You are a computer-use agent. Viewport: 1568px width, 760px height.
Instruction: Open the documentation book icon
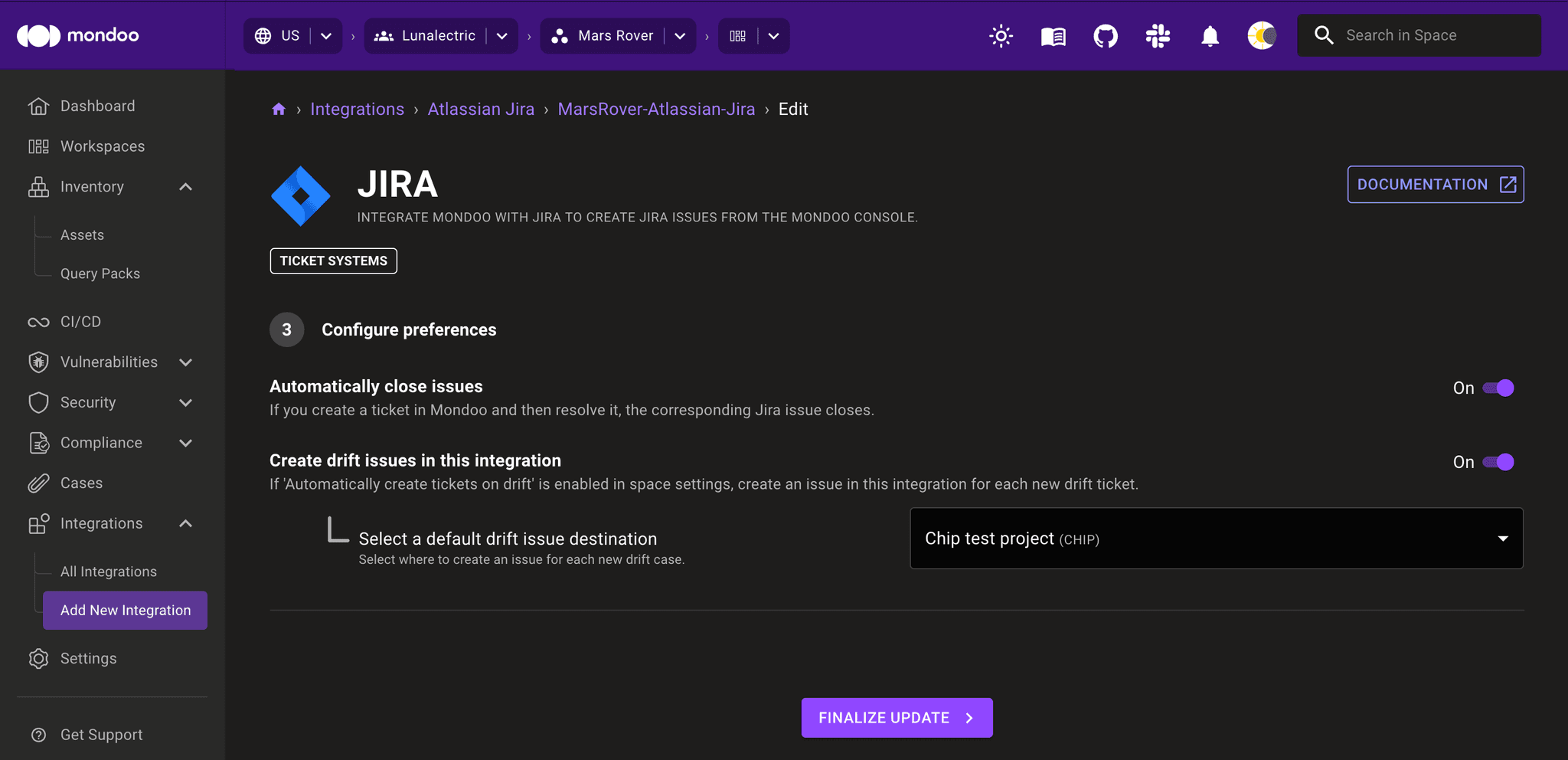tap(1053, 35)
